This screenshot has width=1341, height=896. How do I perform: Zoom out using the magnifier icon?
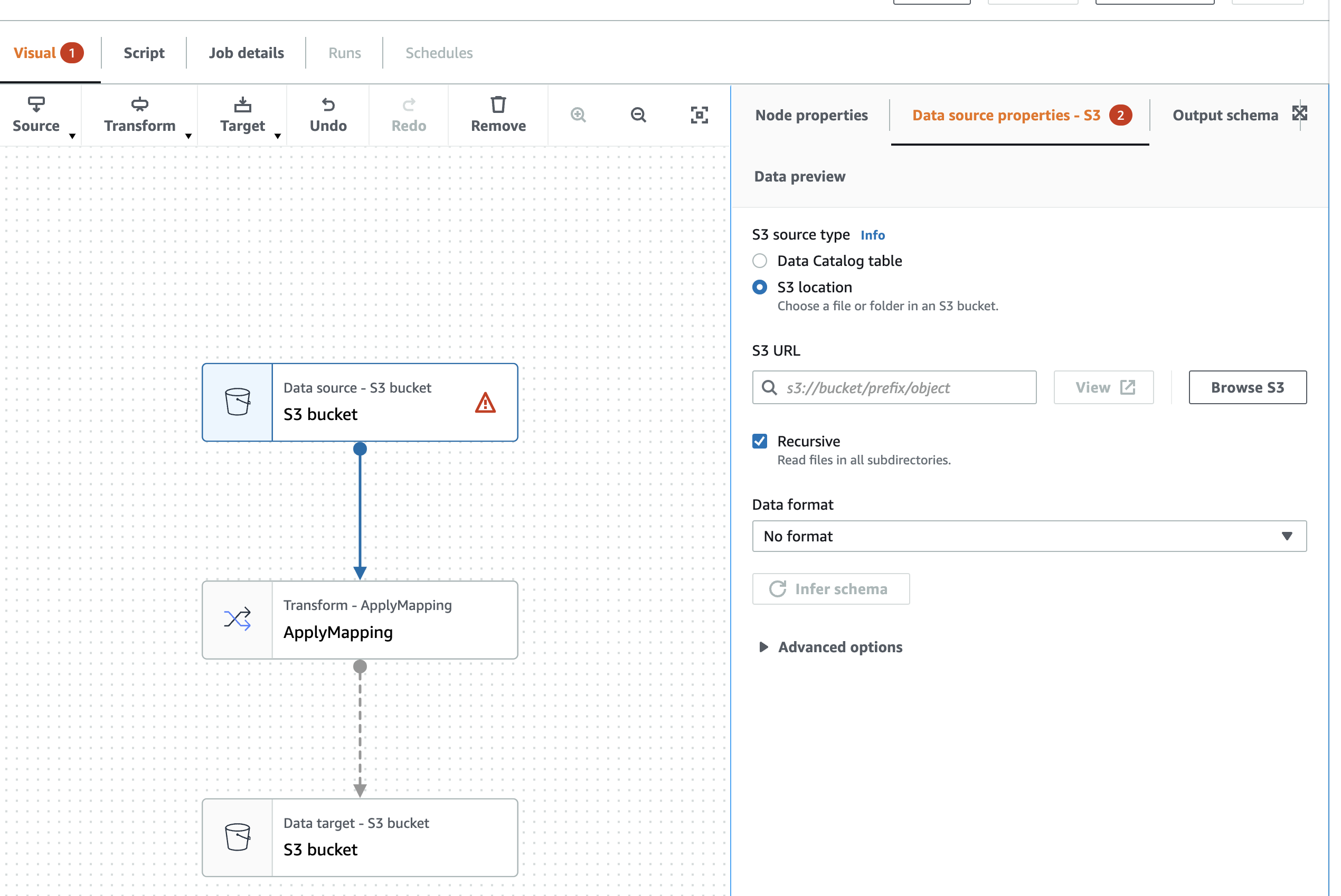coord(638,115)
